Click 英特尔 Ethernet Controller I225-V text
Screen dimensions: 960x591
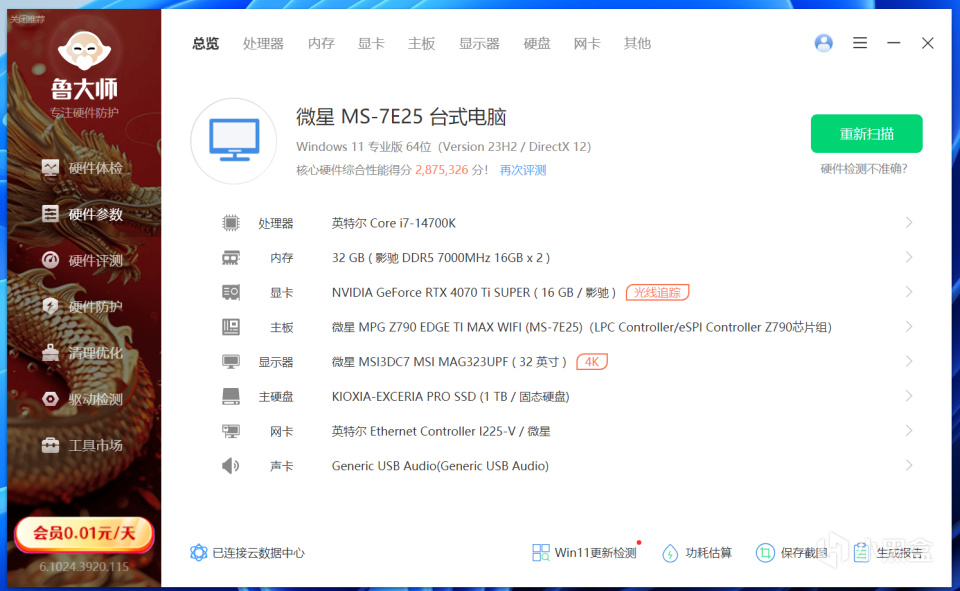(x=441, y=431)
